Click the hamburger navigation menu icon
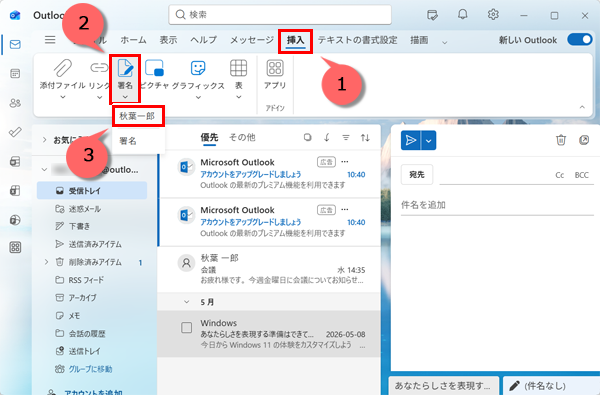 tap(50, 40)
